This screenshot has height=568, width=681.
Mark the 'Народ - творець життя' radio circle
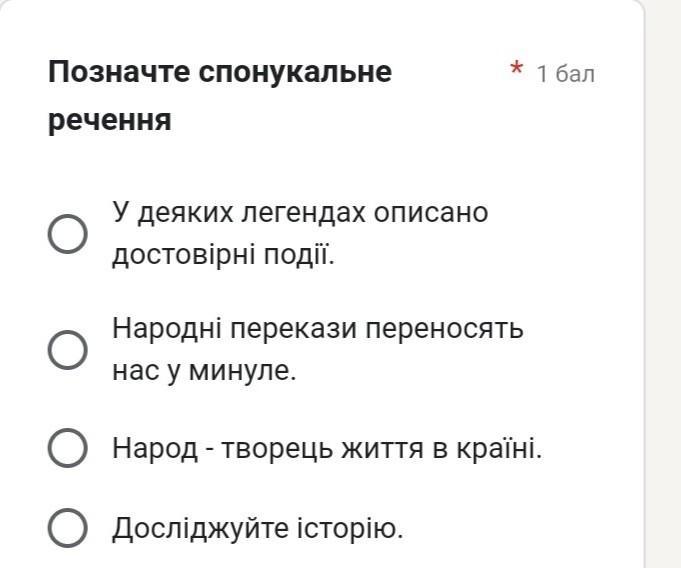[67, 449]
